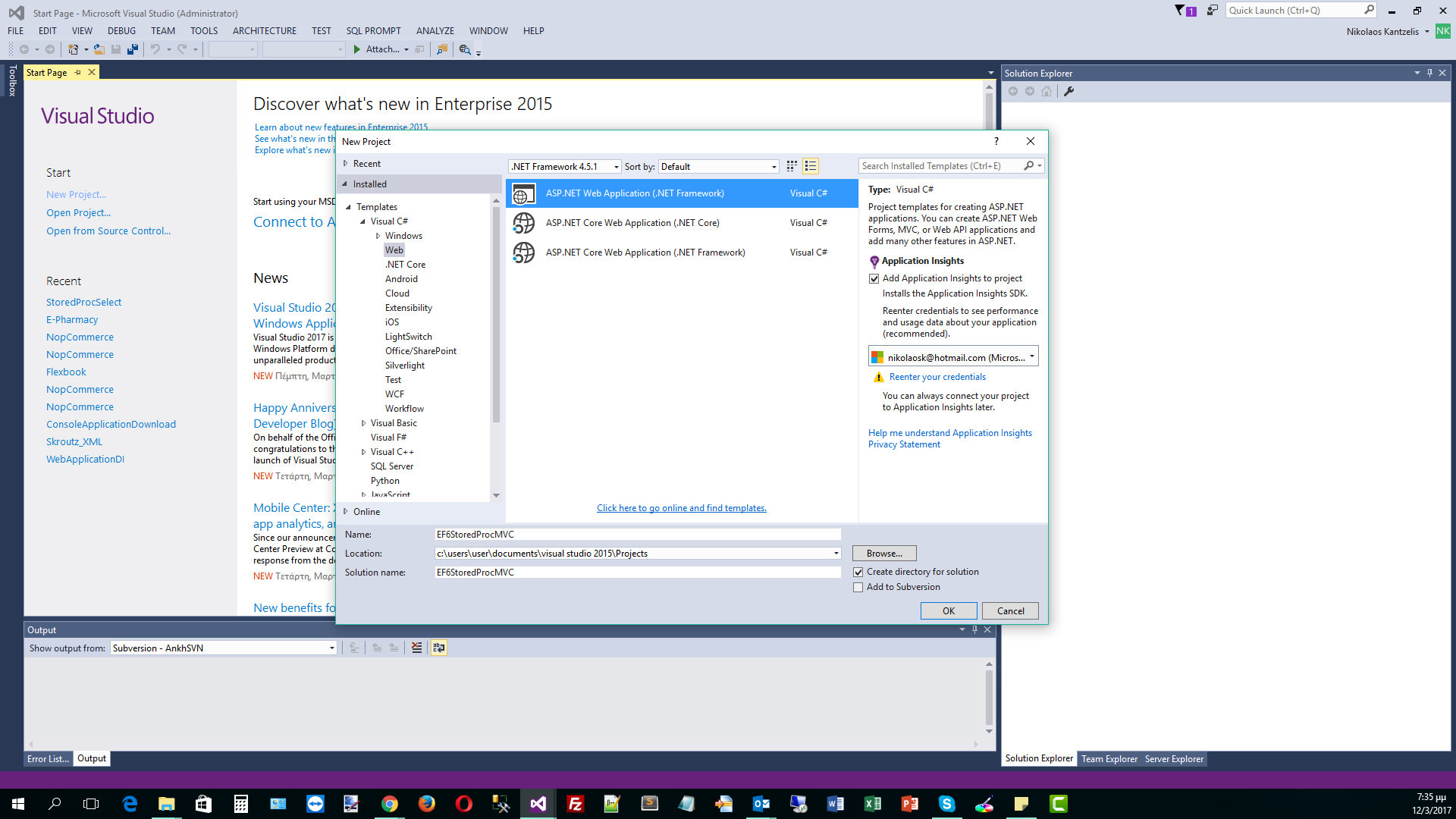Screen dimensions: 1456x819
Task: Pin the Start Page tab
Action: (77, 73)
